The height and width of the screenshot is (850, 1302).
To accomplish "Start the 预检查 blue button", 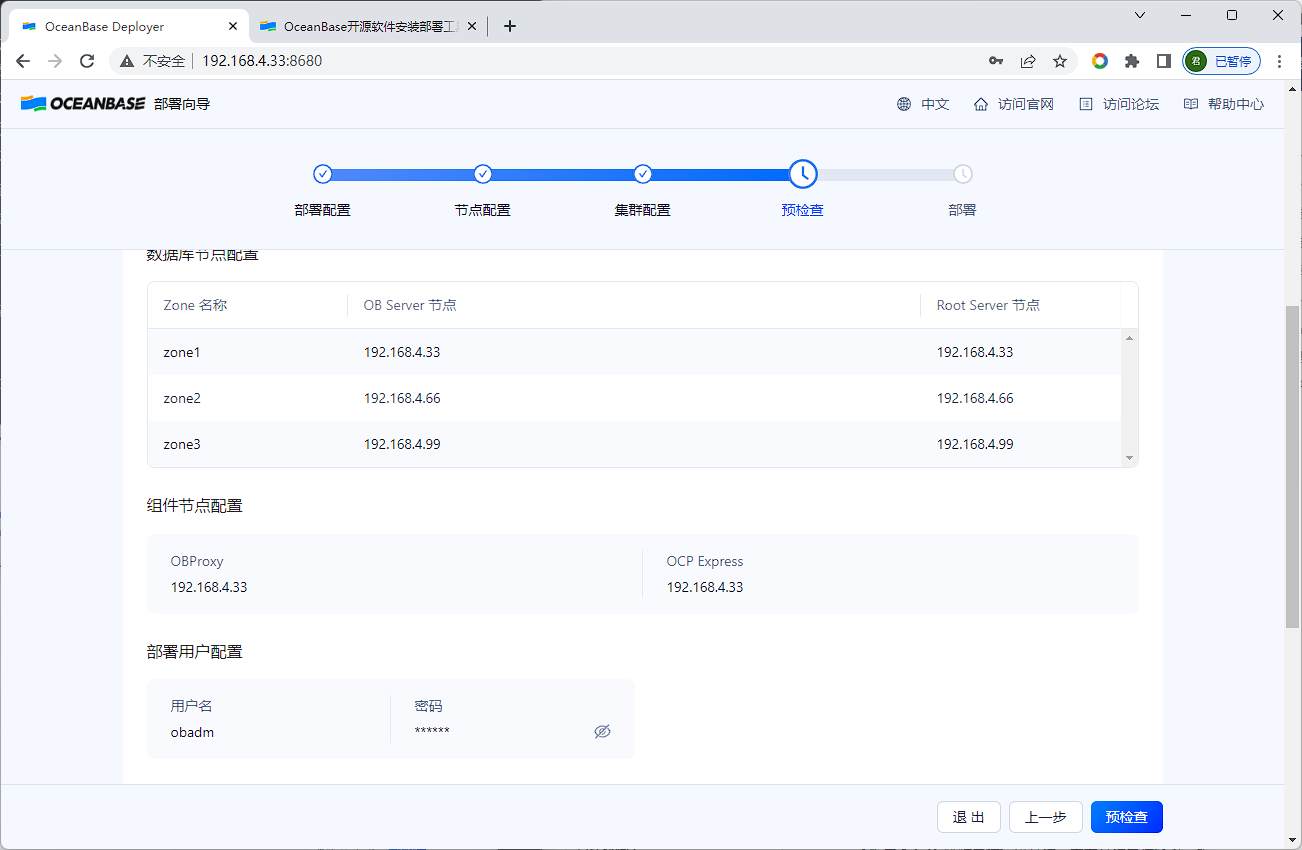I will click(x=1127, y=817).
